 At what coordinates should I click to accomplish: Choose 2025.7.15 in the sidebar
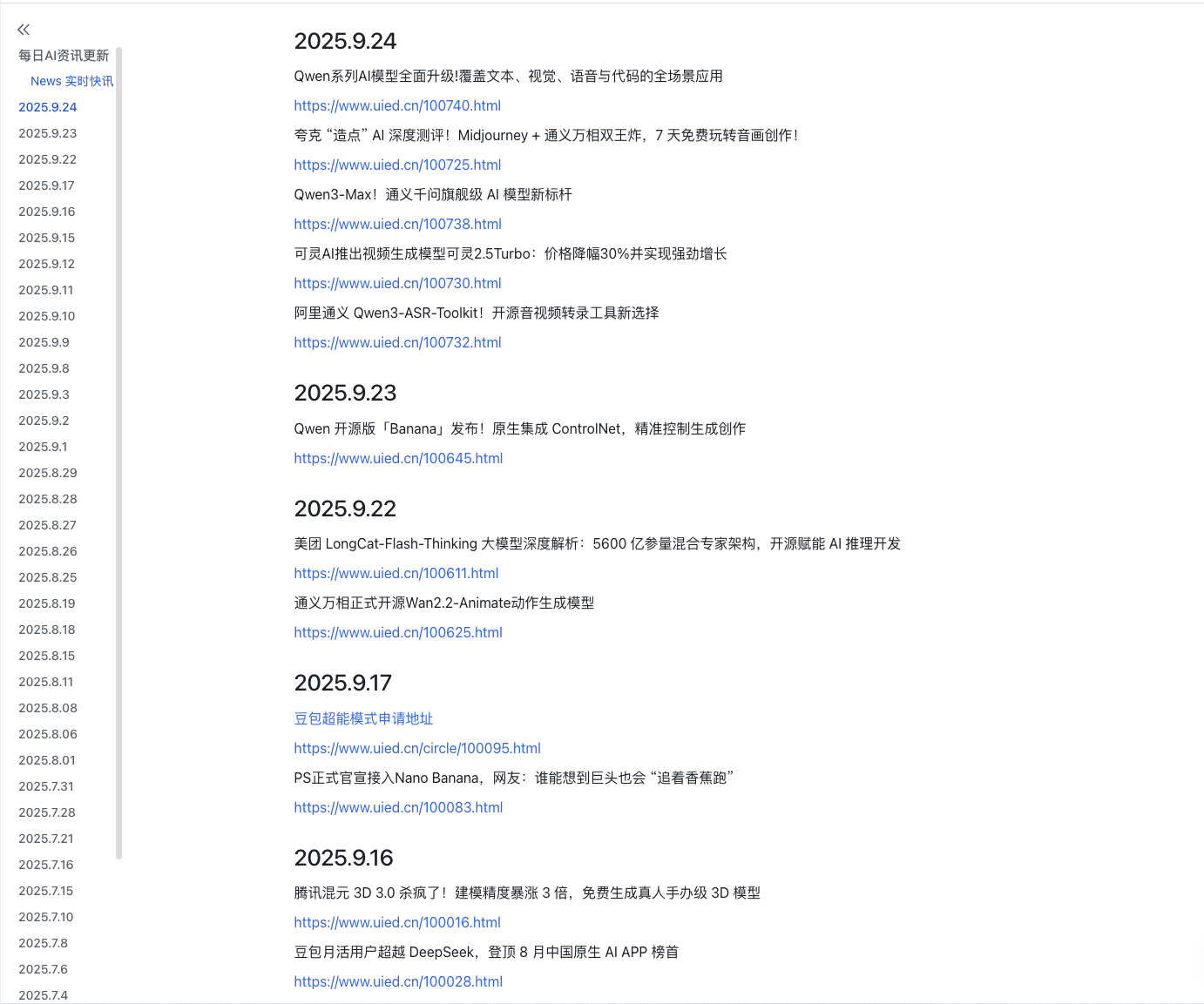[x=46, y=891]
